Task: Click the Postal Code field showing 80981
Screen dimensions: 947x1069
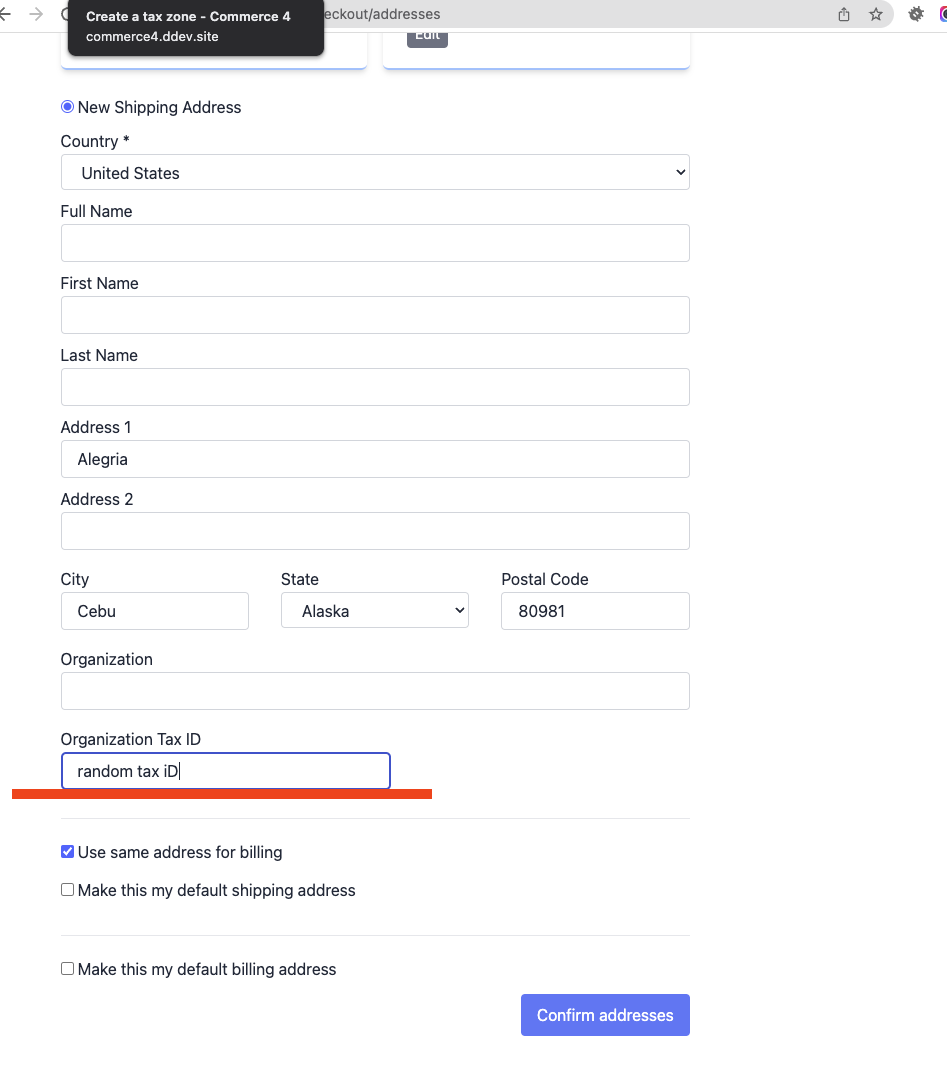Action: pos(595,610)
